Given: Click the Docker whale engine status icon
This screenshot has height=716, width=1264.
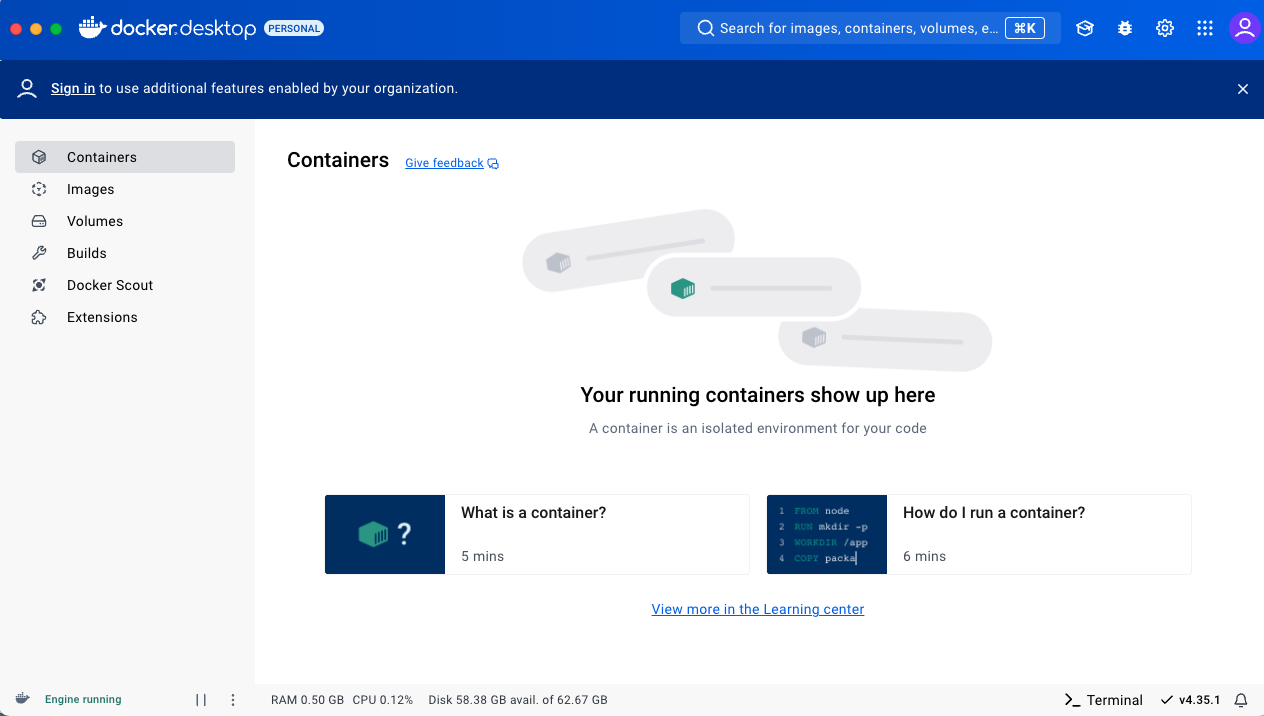Looking at the screenshot, I should [23, 699].
